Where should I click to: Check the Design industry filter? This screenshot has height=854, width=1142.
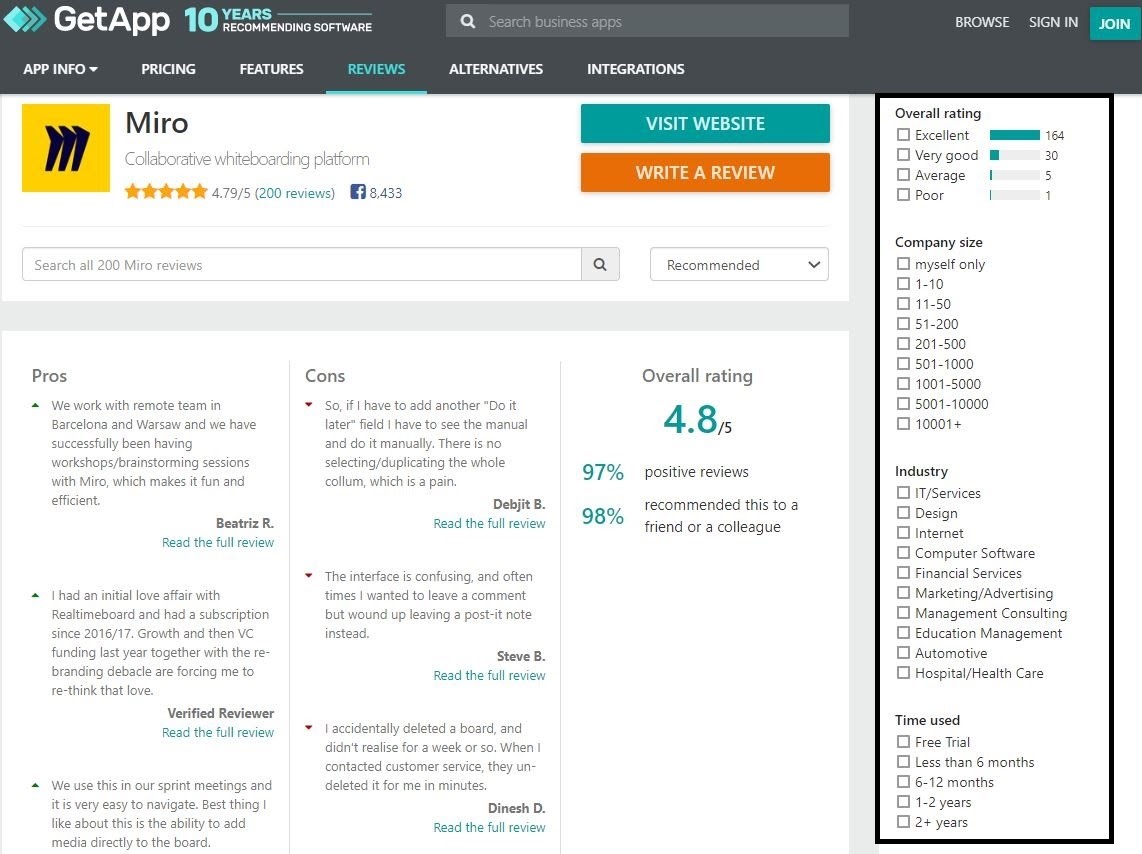tap(903, 513)
